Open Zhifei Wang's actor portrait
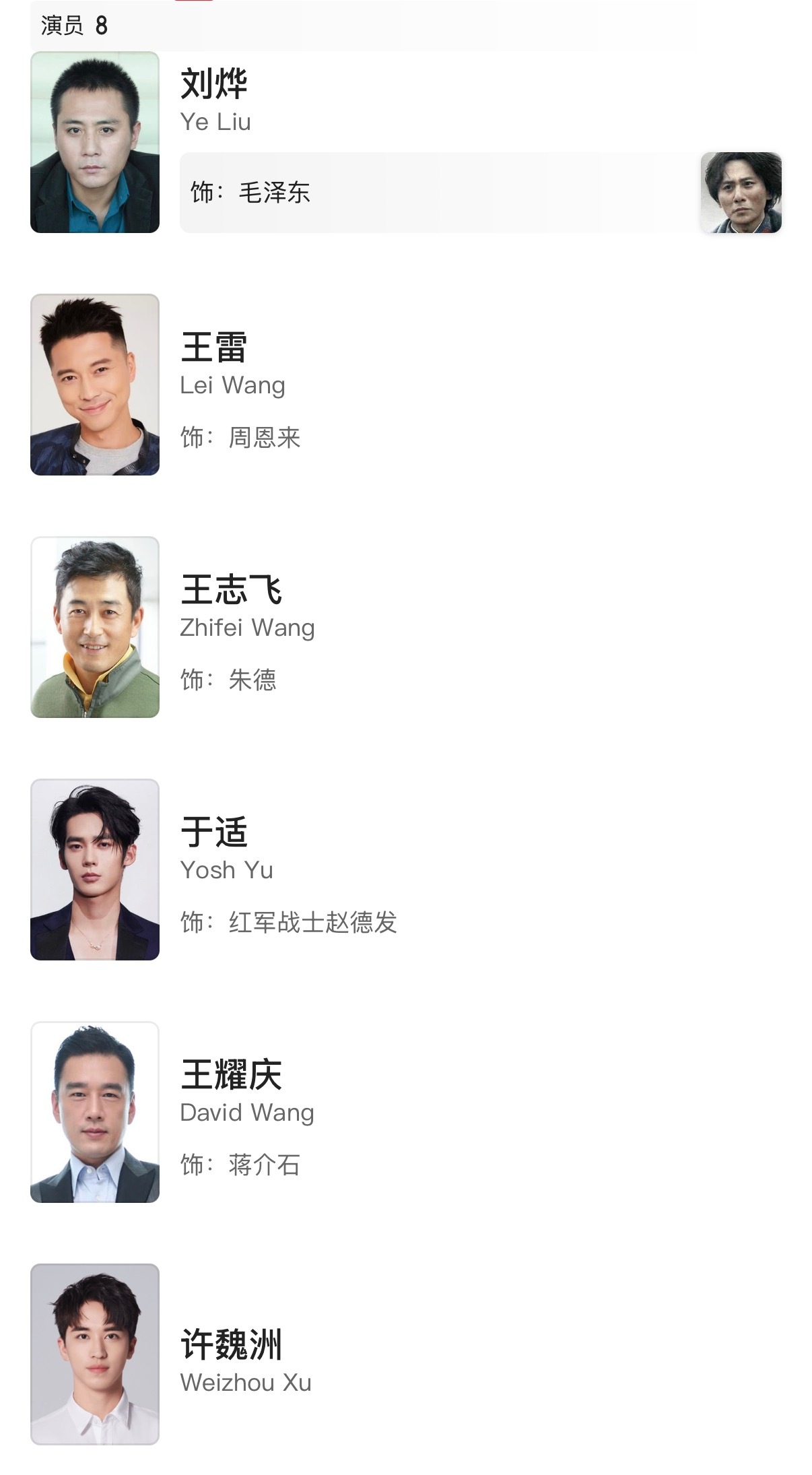Screen dimensions: 812x1475 pos(95,627)
